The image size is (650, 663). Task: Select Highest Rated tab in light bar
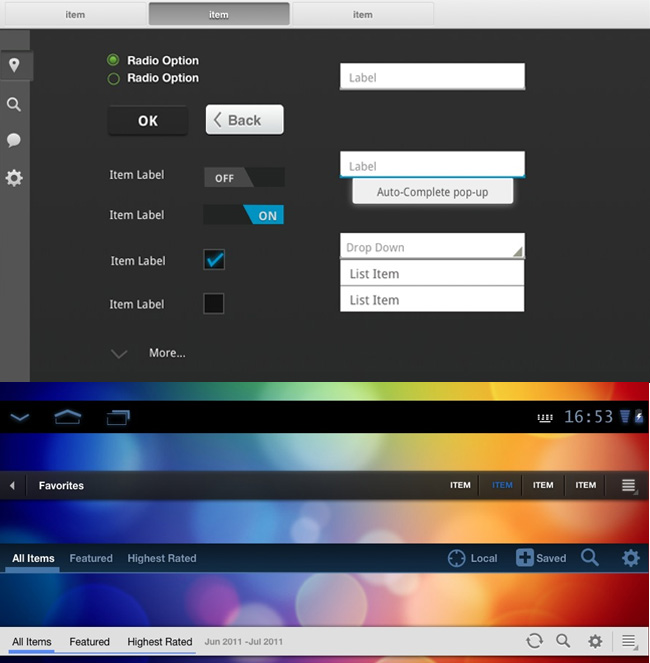(x=160, y=642)
